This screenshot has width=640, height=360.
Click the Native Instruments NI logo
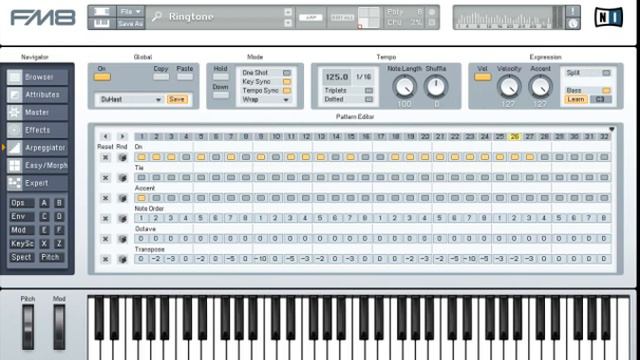coord(609,17)
